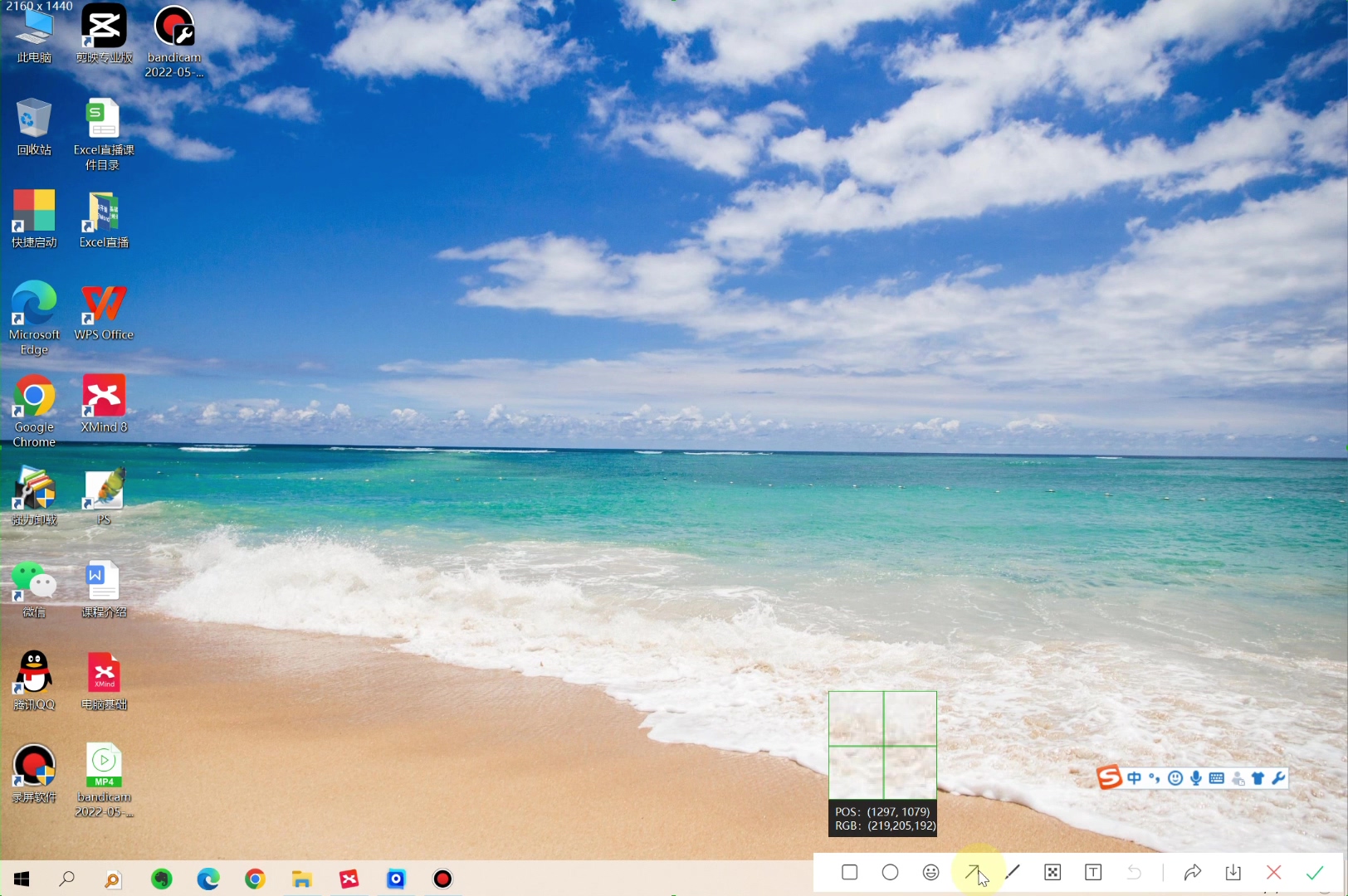
Task: Open green round app on taskbar
Action: (162, 879)
